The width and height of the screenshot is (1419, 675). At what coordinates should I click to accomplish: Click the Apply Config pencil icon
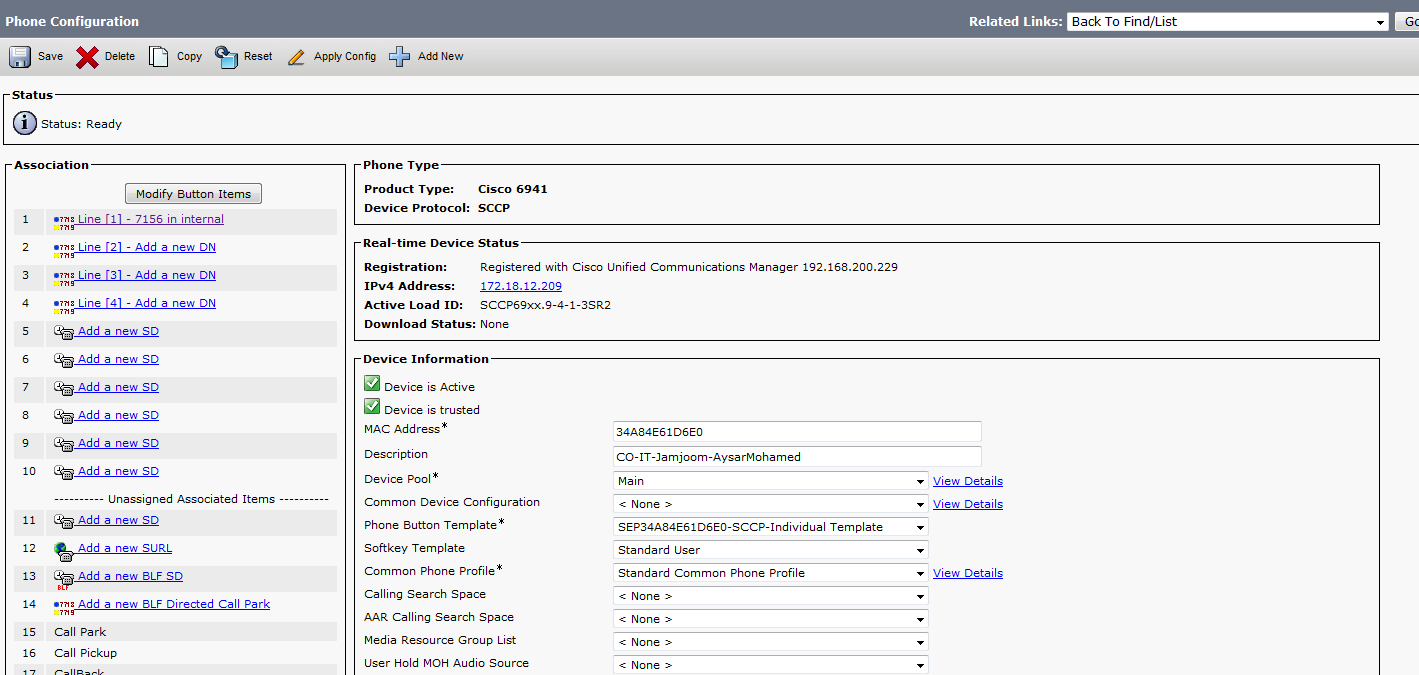pyautogui.click(x=296, y=57)
